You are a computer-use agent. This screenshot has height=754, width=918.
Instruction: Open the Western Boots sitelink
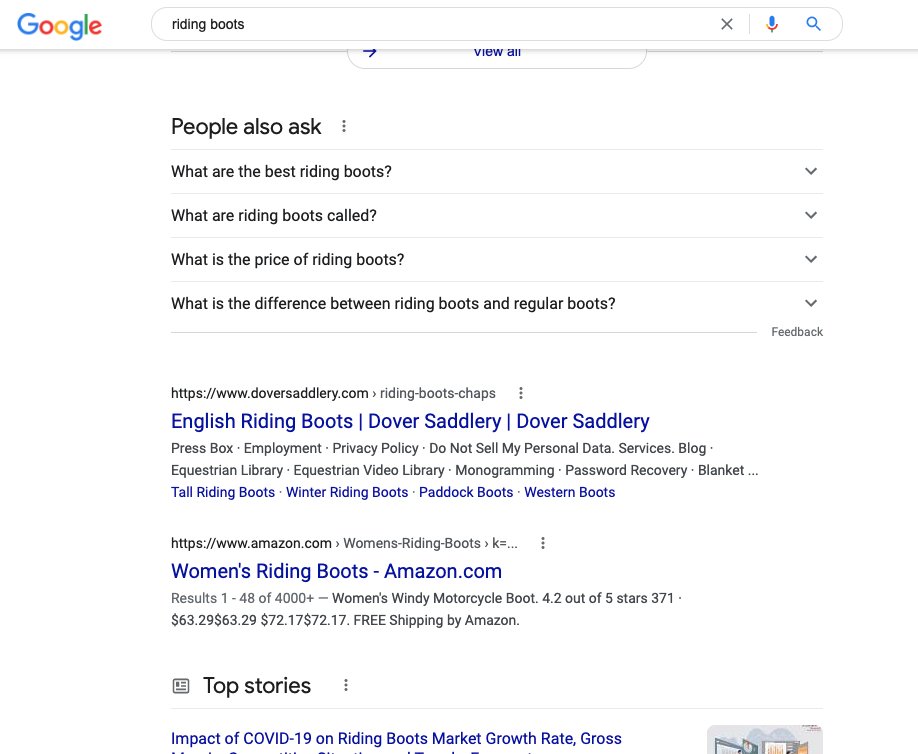[570, 492]
